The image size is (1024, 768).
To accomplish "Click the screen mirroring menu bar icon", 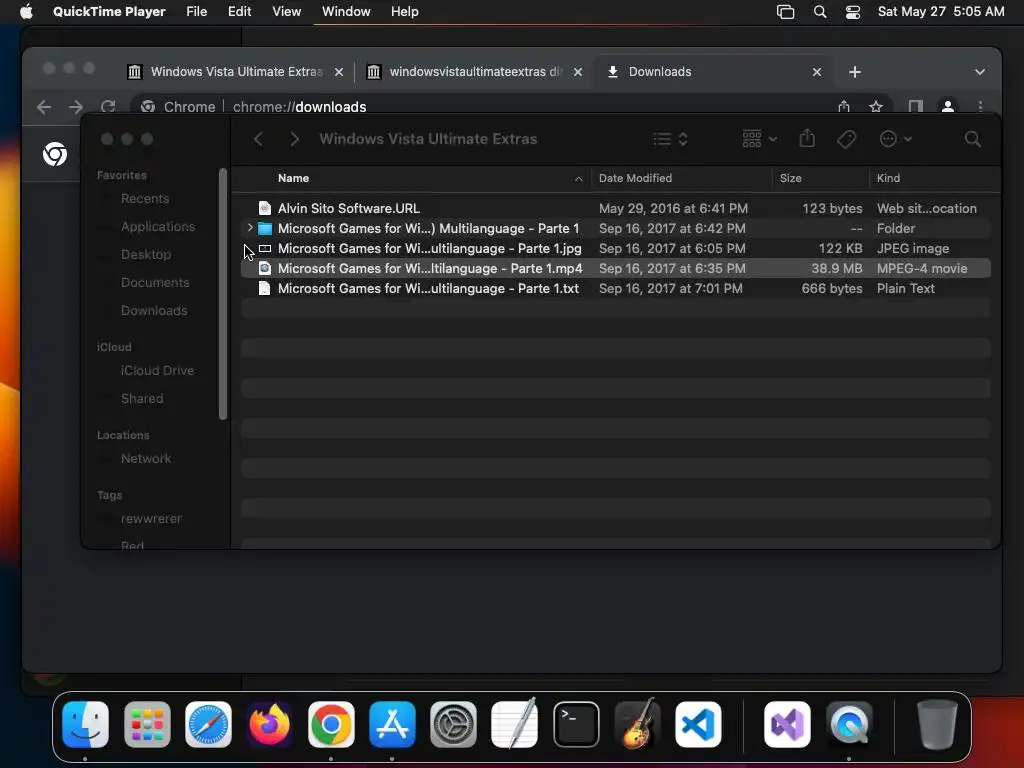I will click(x=786, y=12).
